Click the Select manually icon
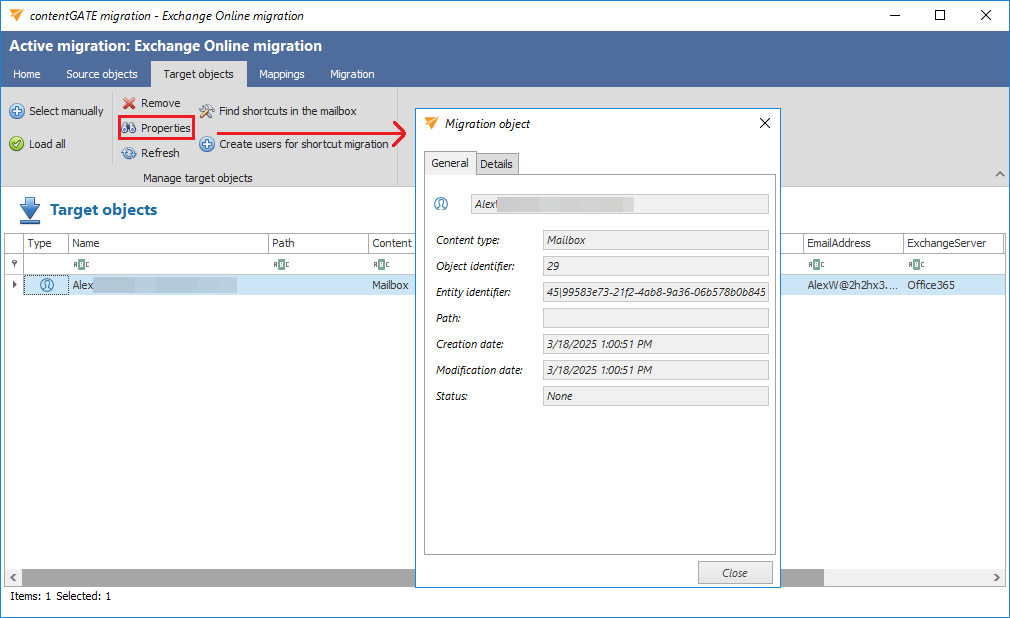Screen dimensions: 1010x618 pos(17,111)
